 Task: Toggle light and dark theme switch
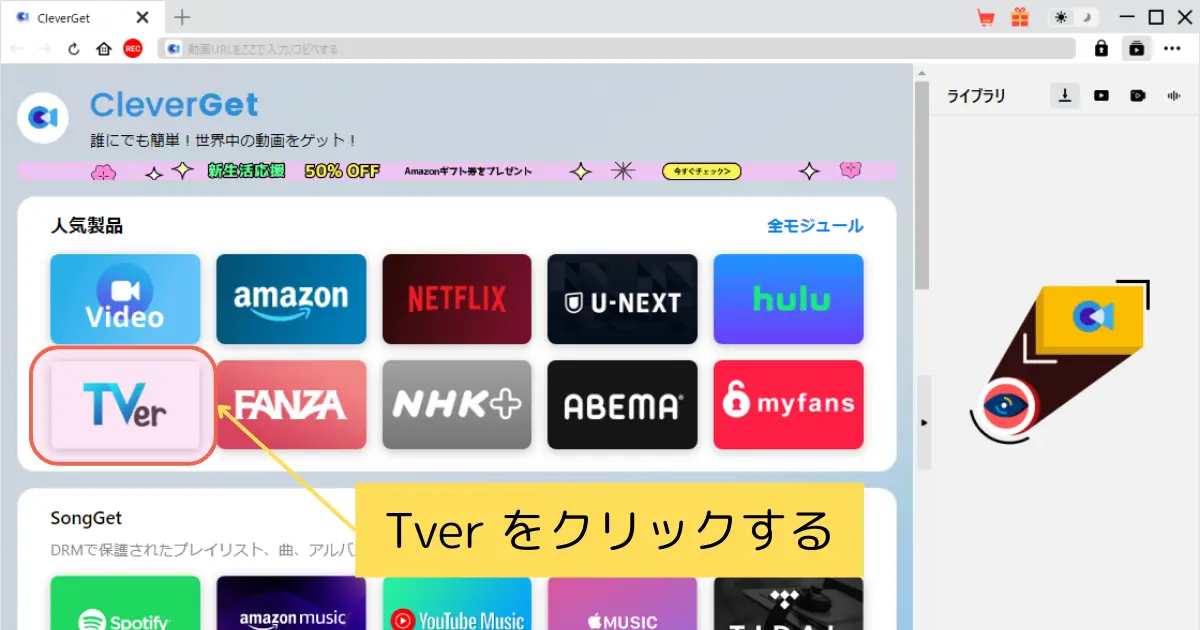coord(1072,17)
